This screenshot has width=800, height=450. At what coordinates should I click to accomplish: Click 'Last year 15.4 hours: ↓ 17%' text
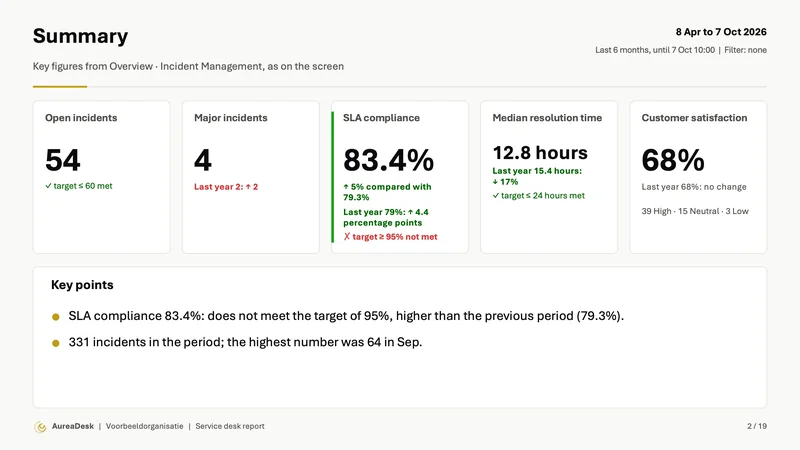click(537, 176)
